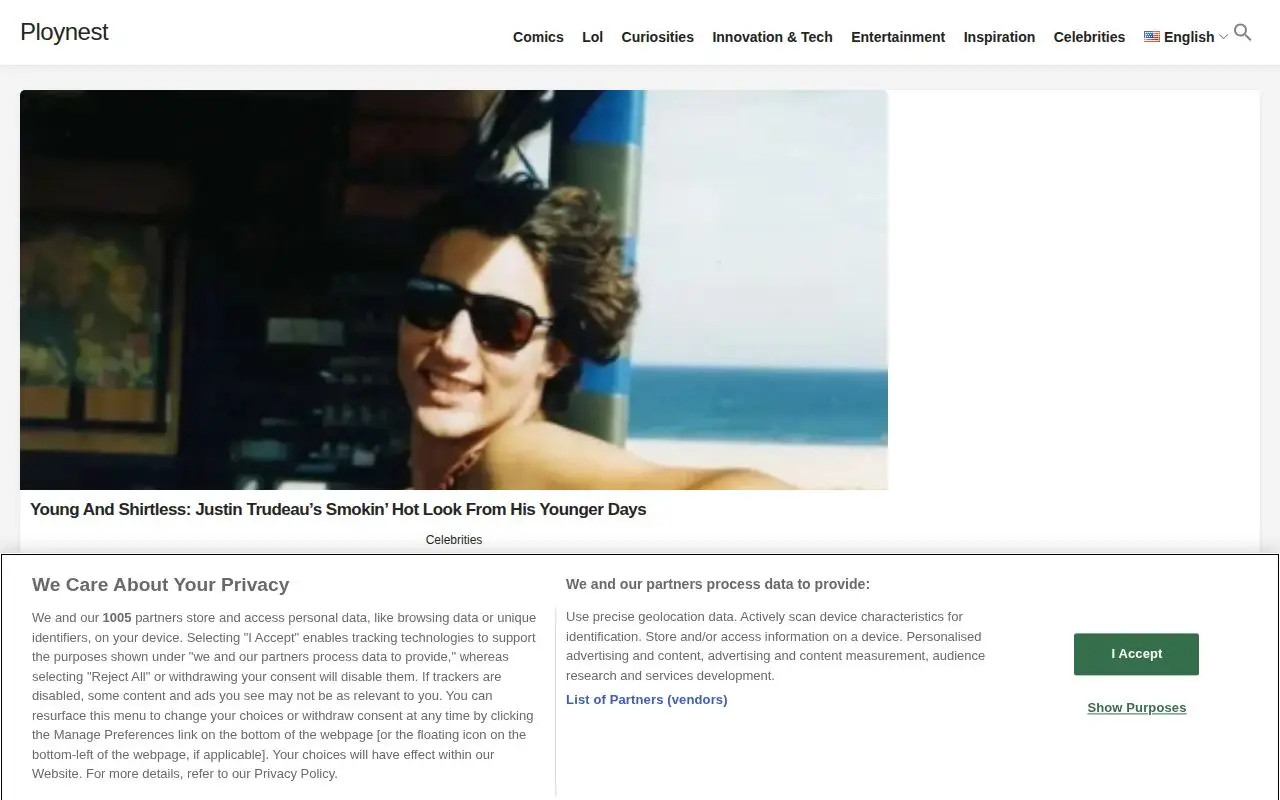
Task: Open Show Purposes privacy options
Action: [1137, 708]
